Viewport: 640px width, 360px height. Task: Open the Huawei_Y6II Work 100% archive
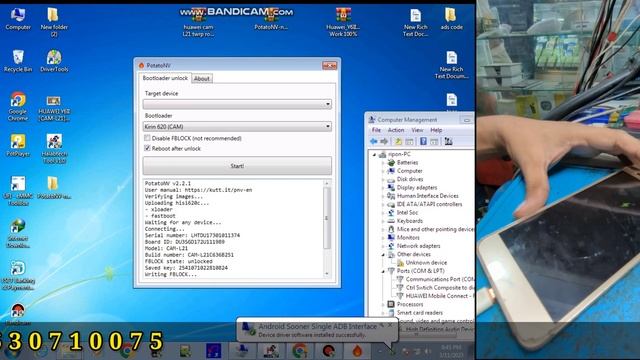(343, 22)
